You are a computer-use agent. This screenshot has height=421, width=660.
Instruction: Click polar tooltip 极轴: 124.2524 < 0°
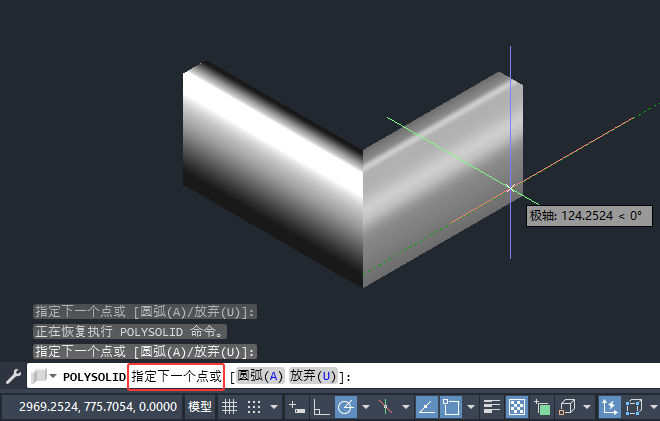(589, 216)
